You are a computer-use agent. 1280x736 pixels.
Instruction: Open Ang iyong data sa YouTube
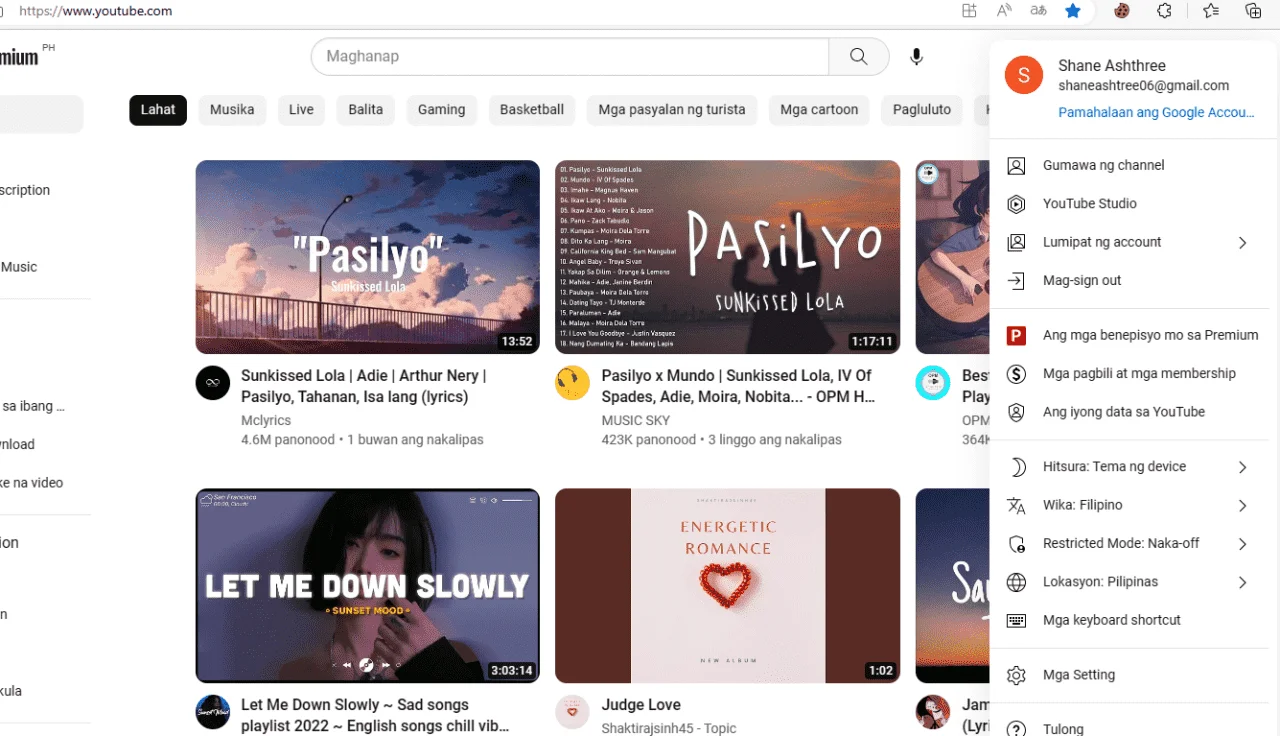coord(1135,412)
